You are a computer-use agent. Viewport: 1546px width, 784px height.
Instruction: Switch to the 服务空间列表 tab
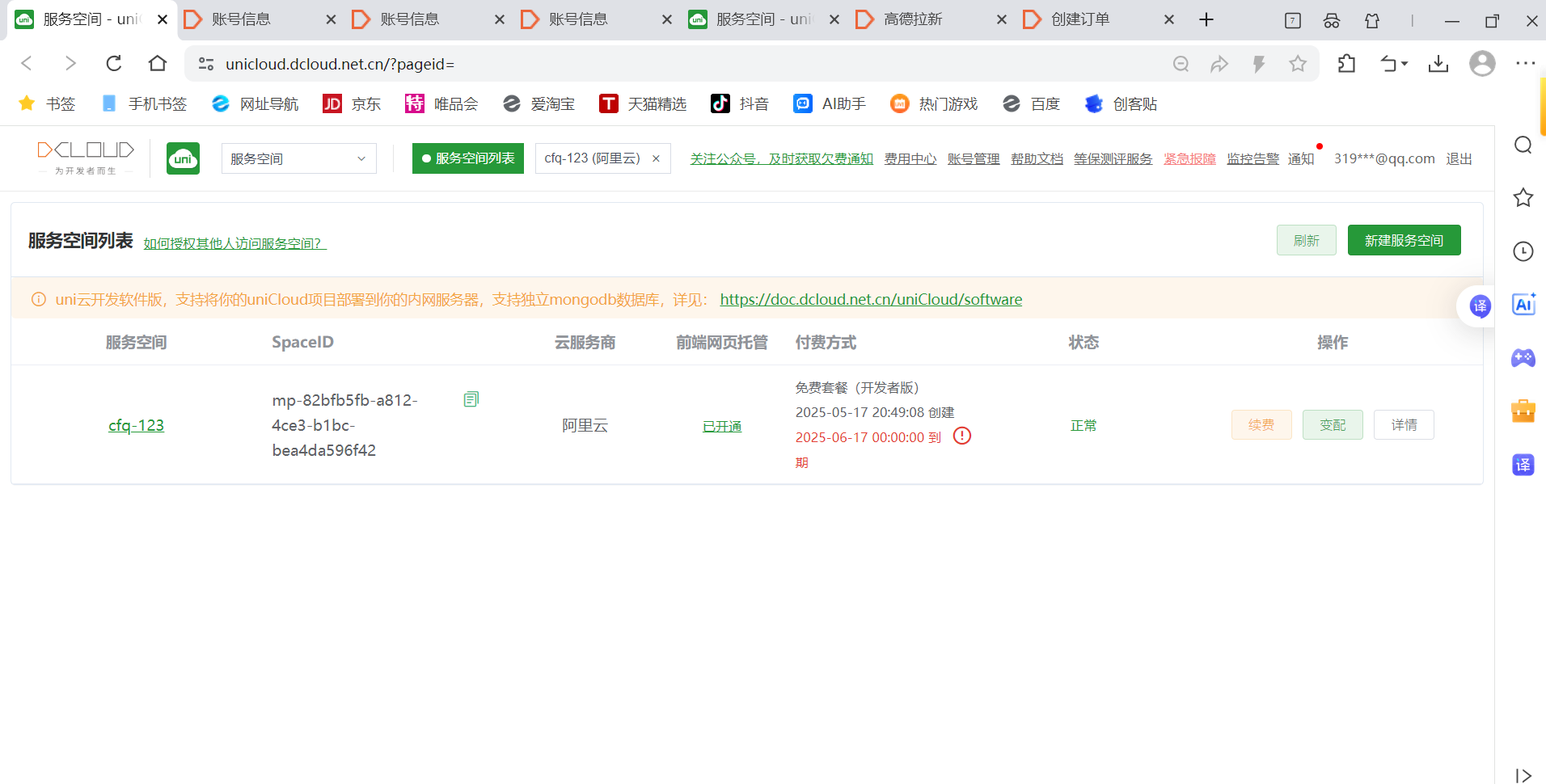(468, 158)
